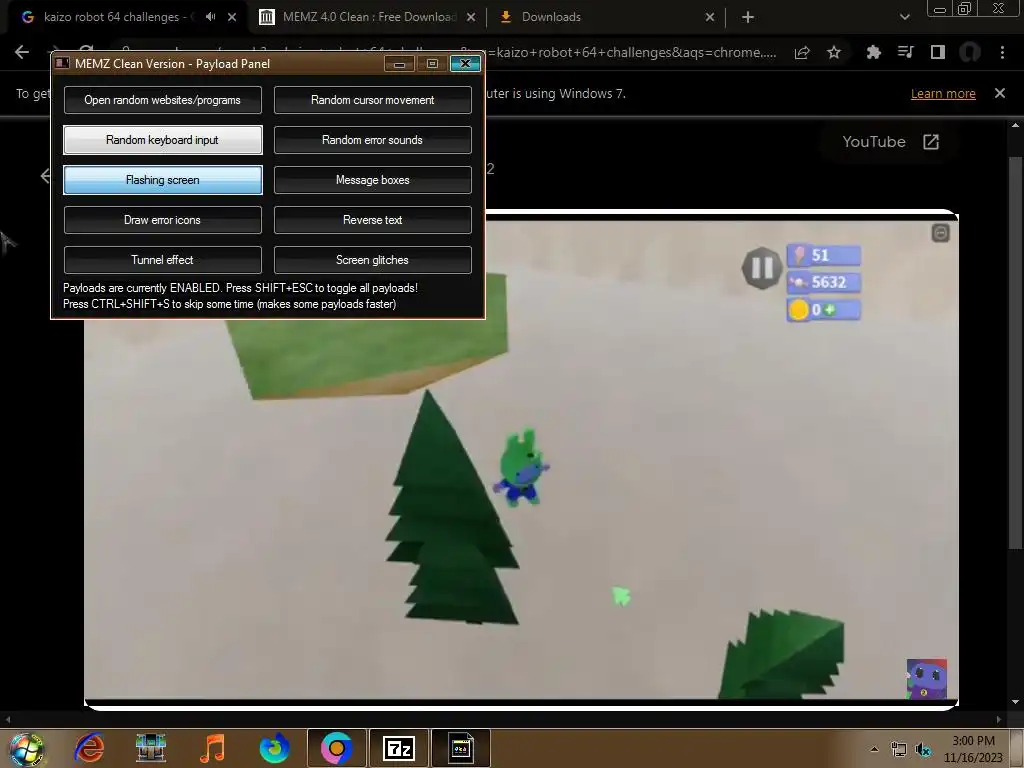Screen dimensions: 1024x768
Task: Dismiss the Windows 7 notification bar
Action: coord(1000,93)
